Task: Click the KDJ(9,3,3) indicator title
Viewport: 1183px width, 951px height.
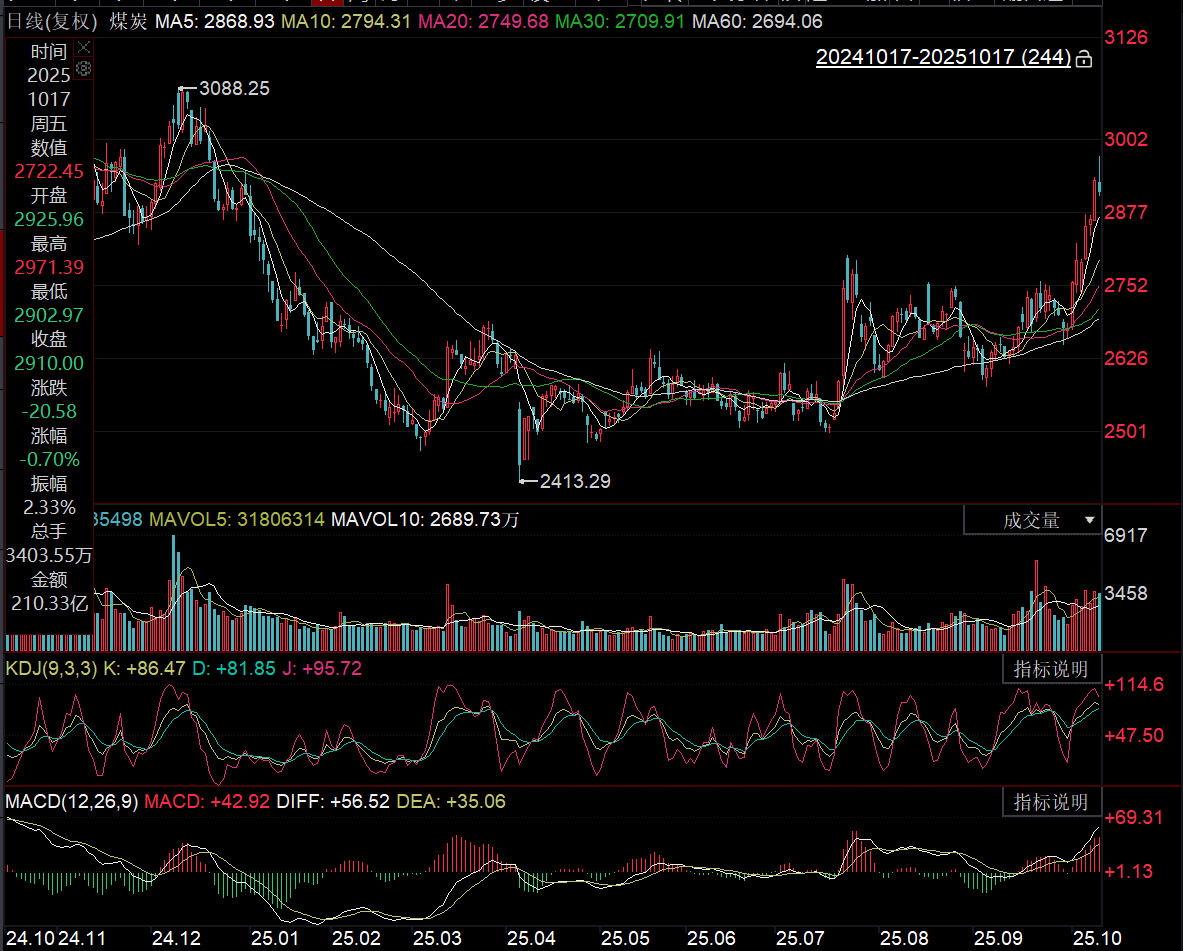Action: 52,667
